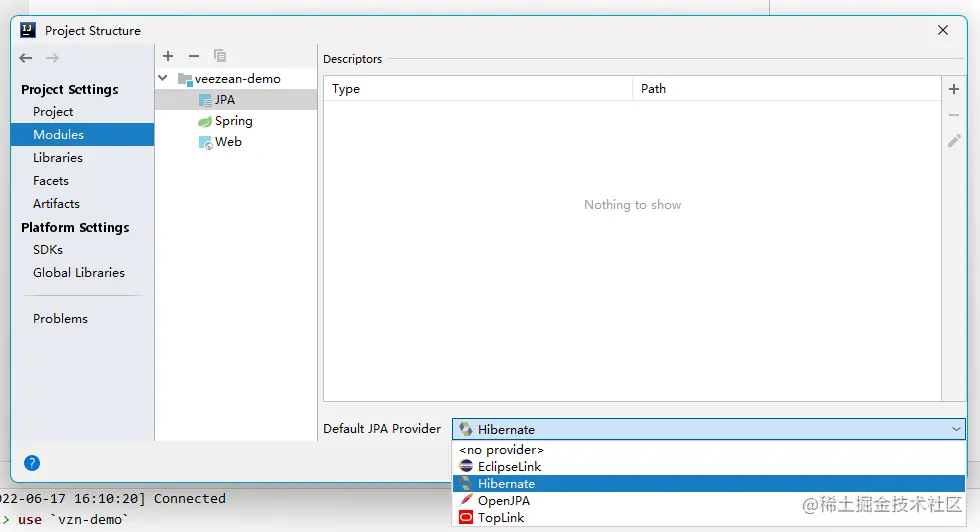Choose TopLink from provider list
This screenshot has width=980, height=532.
pos(709,517)
